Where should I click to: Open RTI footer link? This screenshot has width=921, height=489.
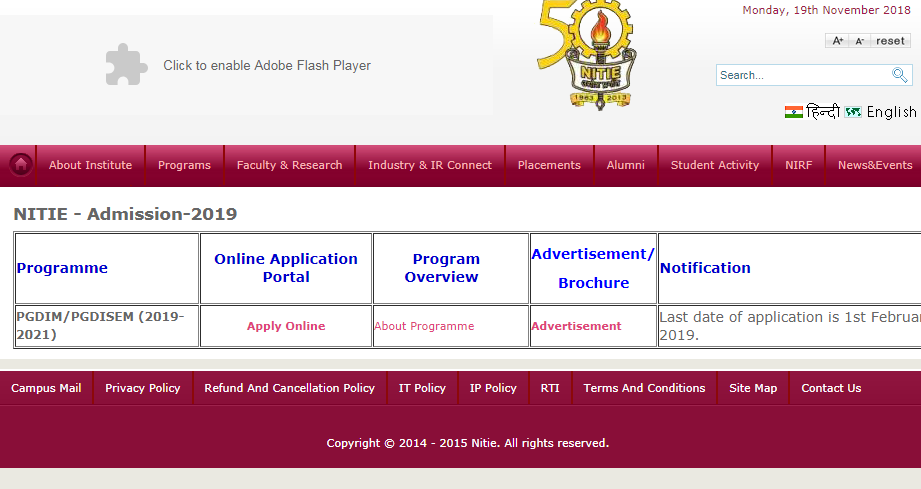[x=550, y=388]
